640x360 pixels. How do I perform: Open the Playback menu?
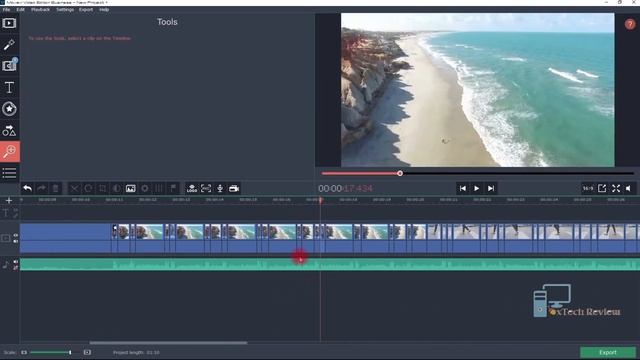40,9
